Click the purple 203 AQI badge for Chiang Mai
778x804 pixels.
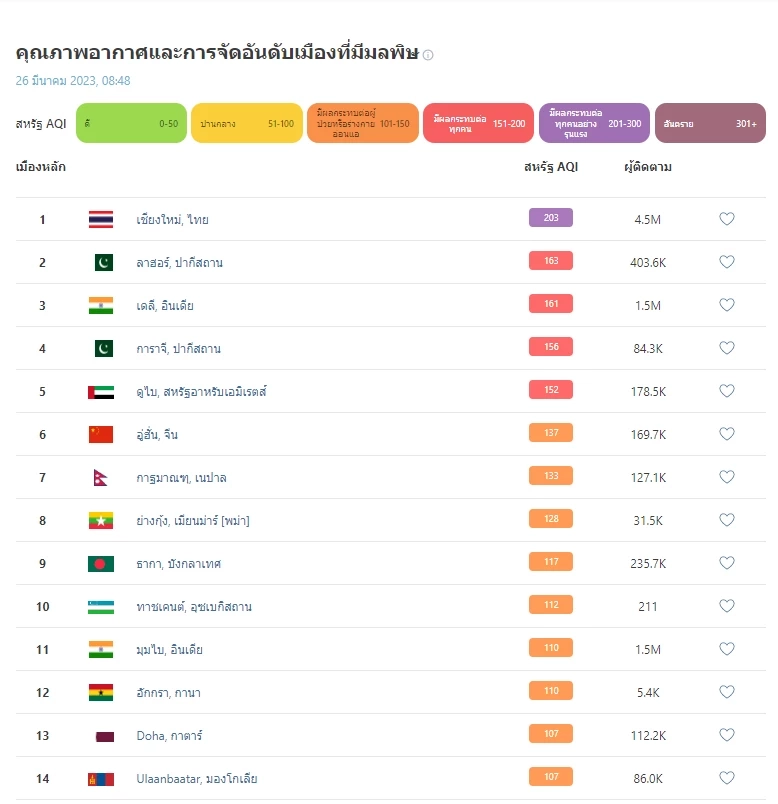[x=550, y=218]
